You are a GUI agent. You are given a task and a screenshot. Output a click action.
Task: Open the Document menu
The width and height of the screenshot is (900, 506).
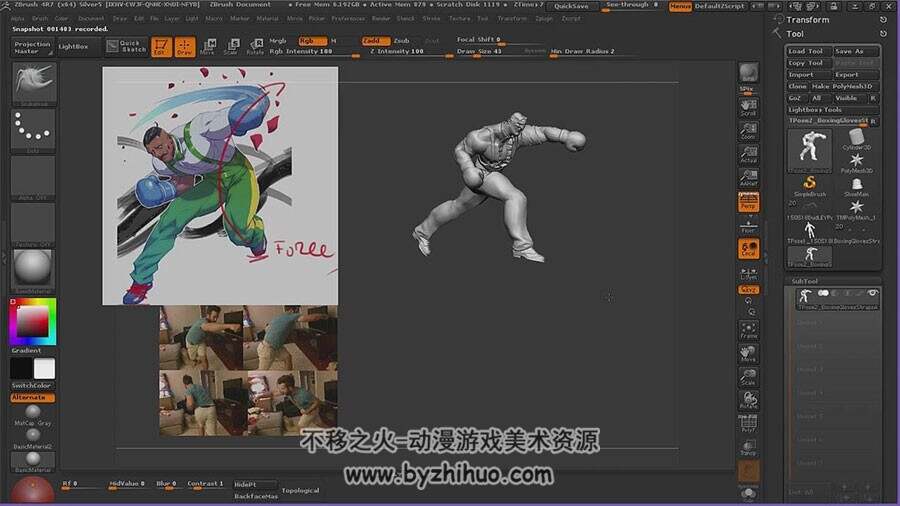(x=91, y=18)
